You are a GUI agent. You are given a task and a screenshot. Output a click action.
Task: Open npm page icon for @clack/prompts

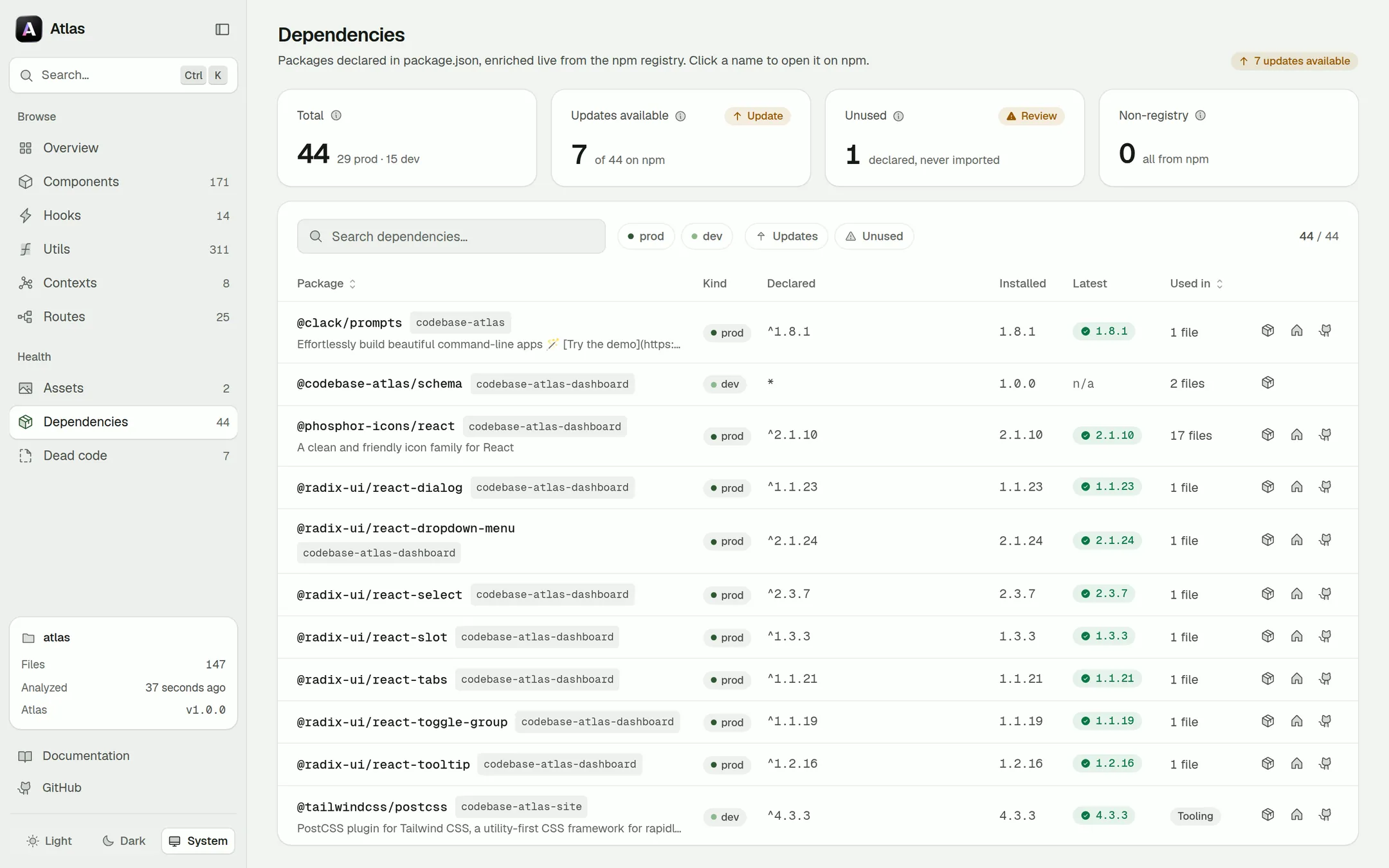point(1267,331)
